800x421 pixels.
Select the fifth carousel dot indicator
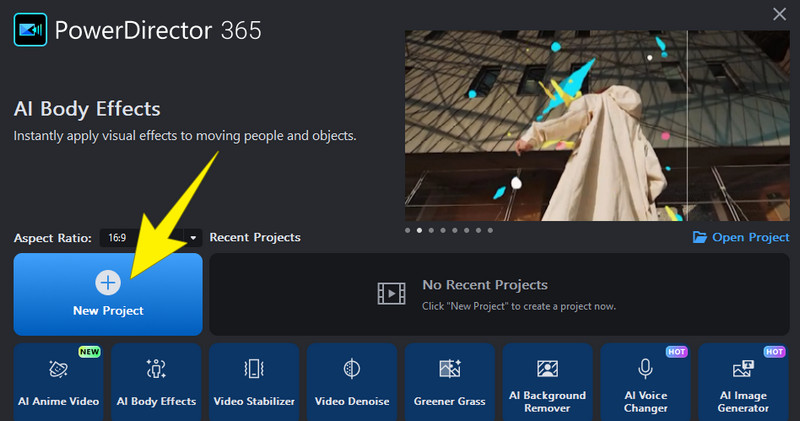(455, 230)
